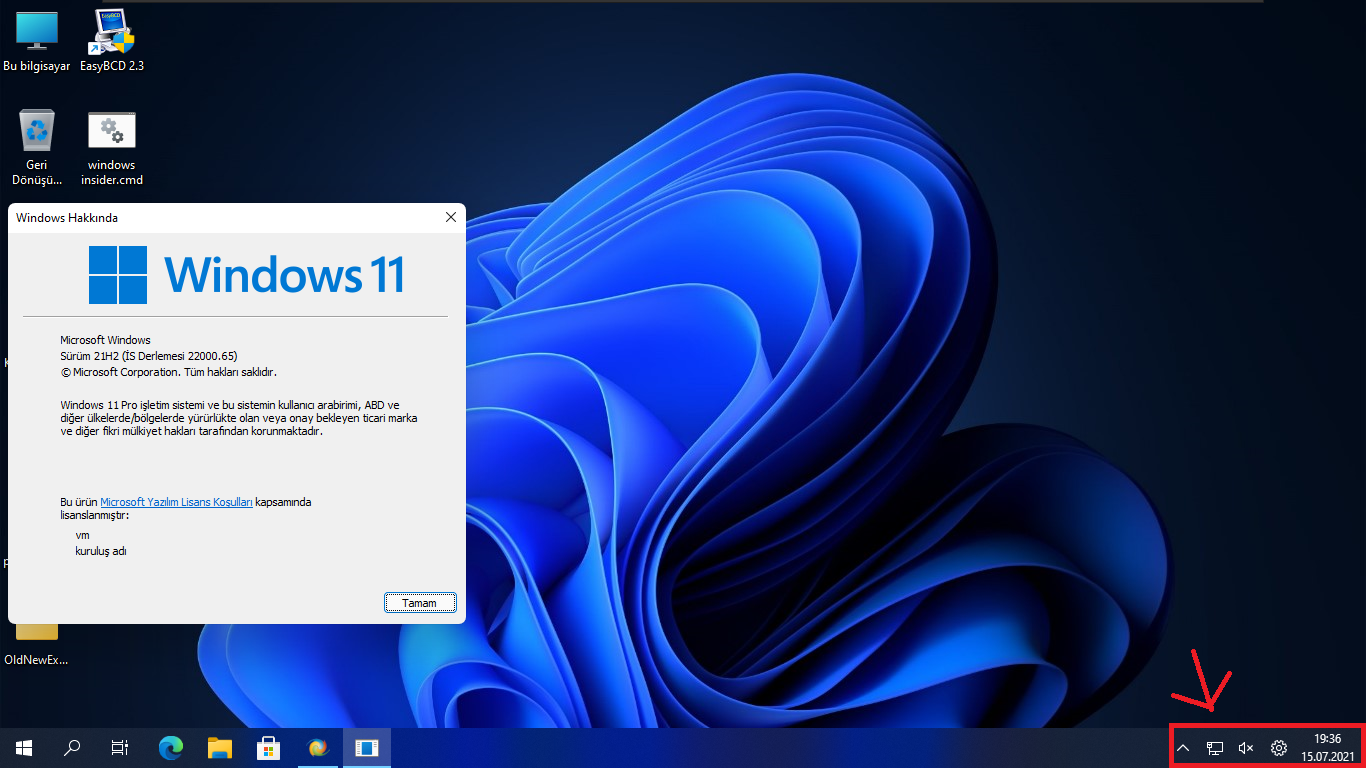Viewport: 1366px width, 768px height.
Task: Click the Windows 11 logo banner
Action: click(x=247, y=275)
